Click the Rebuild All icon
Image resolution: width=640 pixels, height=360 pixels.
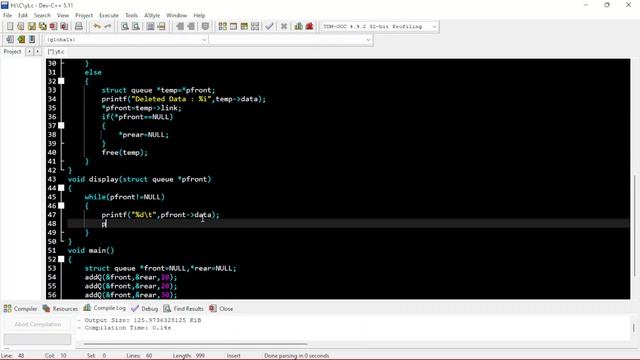[x=255, y=27]
